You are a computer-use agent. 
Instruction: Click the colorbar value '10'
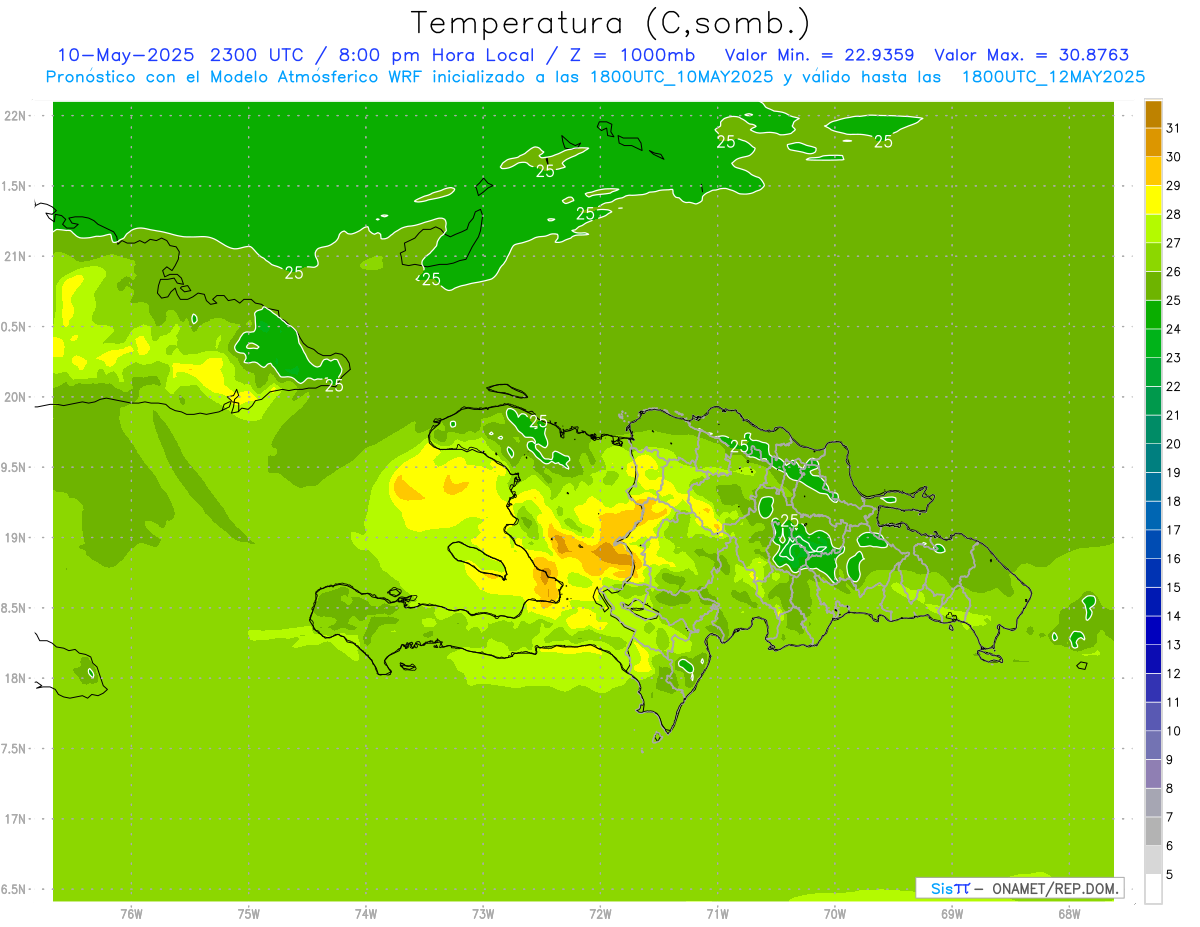(1173, 731)
